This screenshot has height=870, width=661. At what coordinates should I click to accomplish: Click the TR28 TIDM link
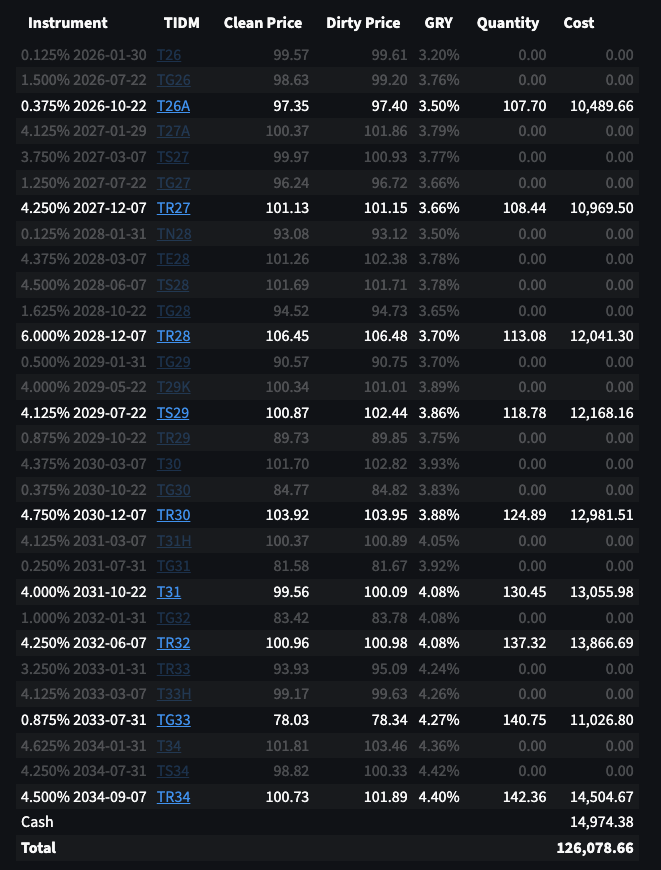pyautogui.click(x=173, y=336)
